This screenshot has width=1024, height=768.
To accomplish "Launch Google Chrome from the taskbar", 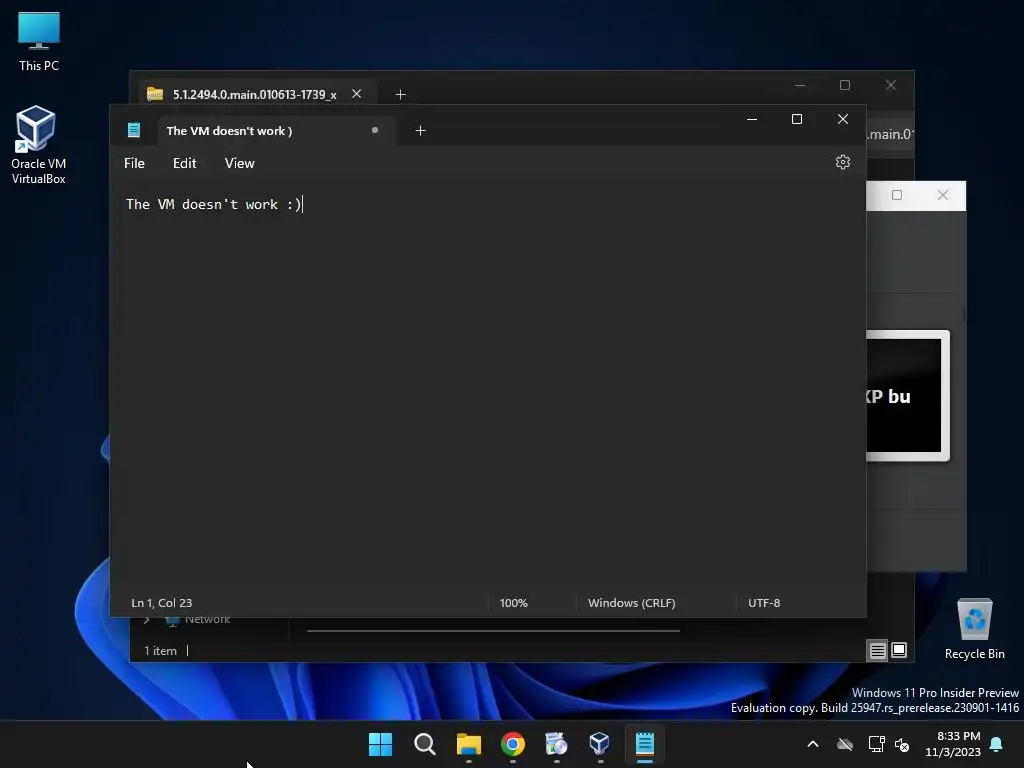I will pyautogui.click(x=513, y=744).
